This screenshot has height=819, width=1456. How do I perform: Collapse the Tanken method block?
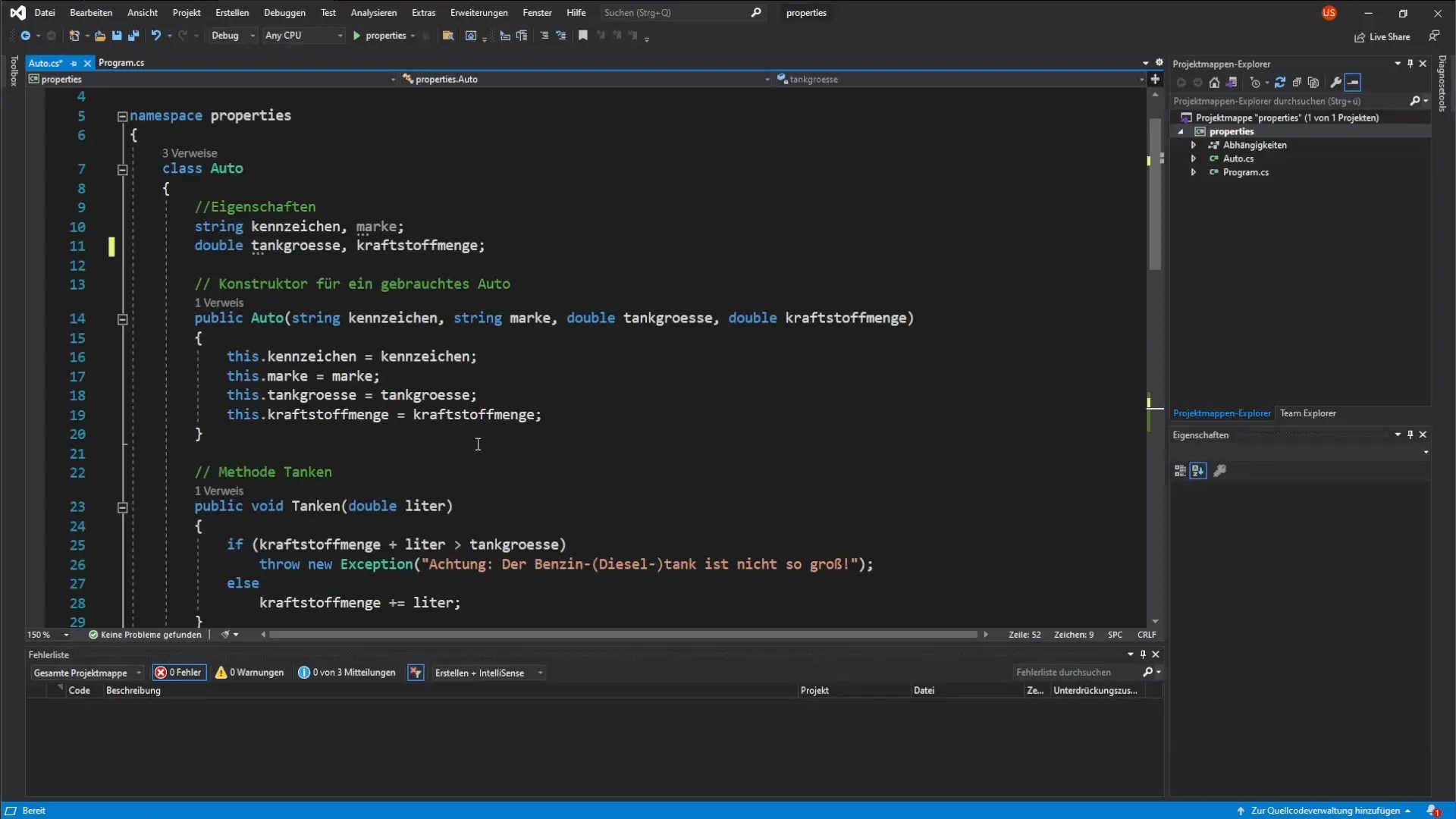click(x=122, y=507)
